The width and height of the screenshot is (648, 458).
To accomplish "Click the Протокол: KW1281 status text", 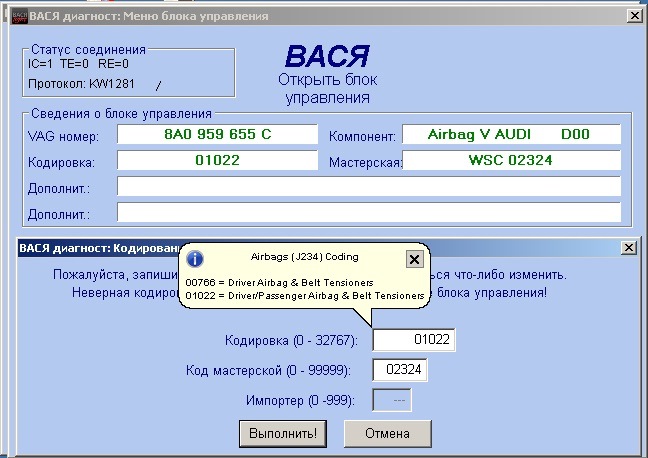I will pos(81,84).
